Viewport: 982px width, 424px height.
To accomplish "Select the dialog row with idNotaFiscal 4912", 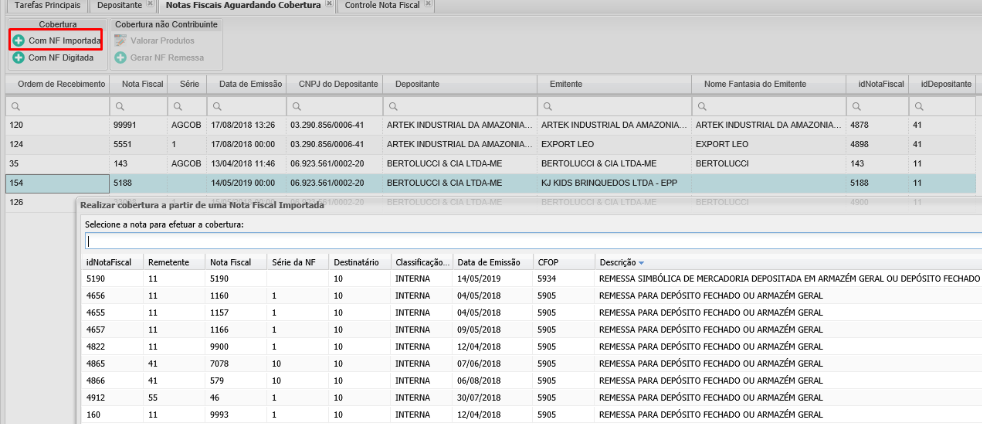I will point(532,398).
